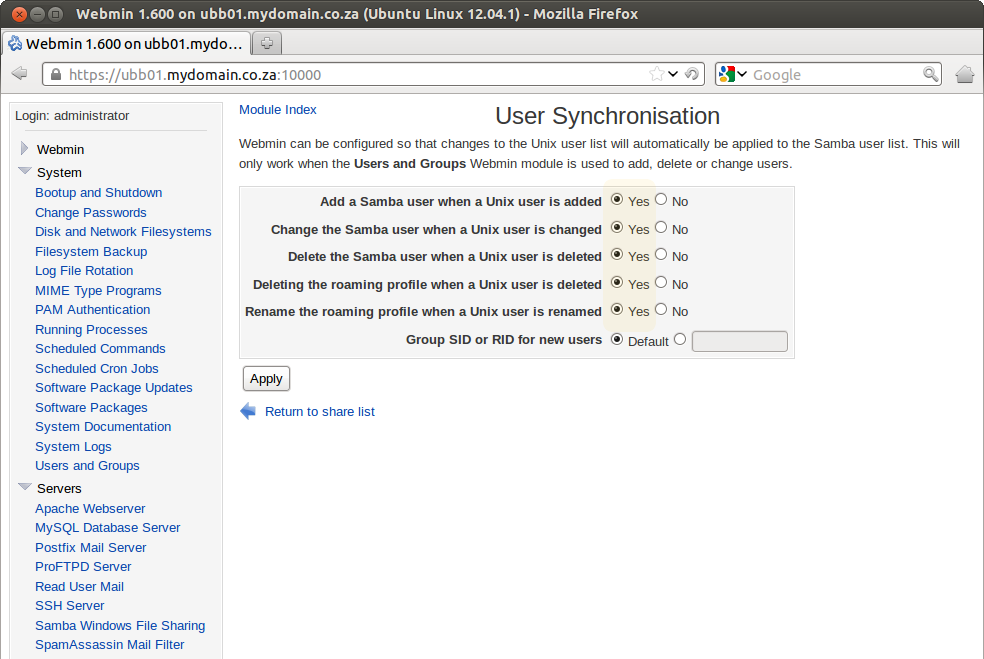
Task: Open System Documentation
Action: (103, 426)
